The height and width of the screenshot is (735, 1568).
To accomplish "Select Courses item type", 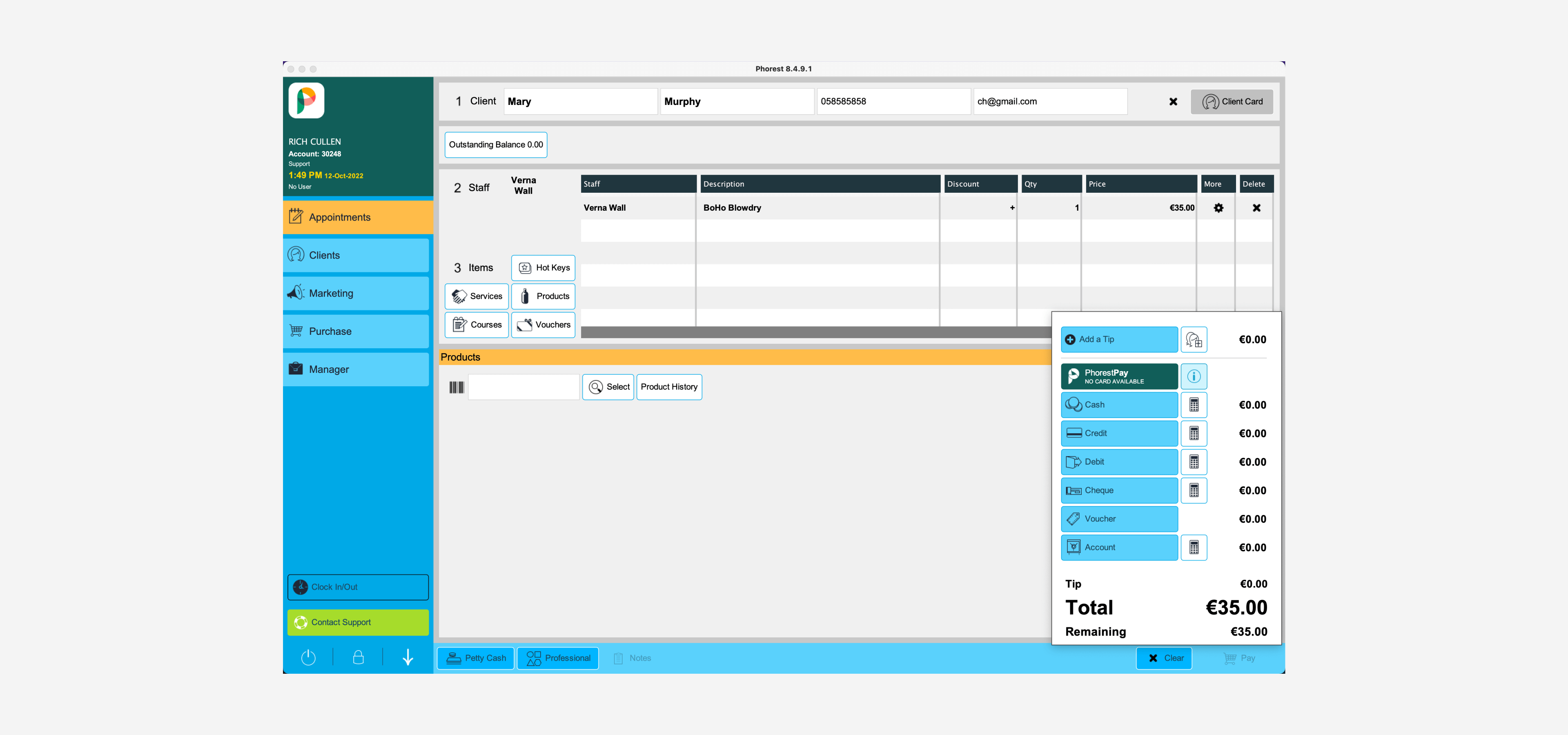I will tap(477, 325).
